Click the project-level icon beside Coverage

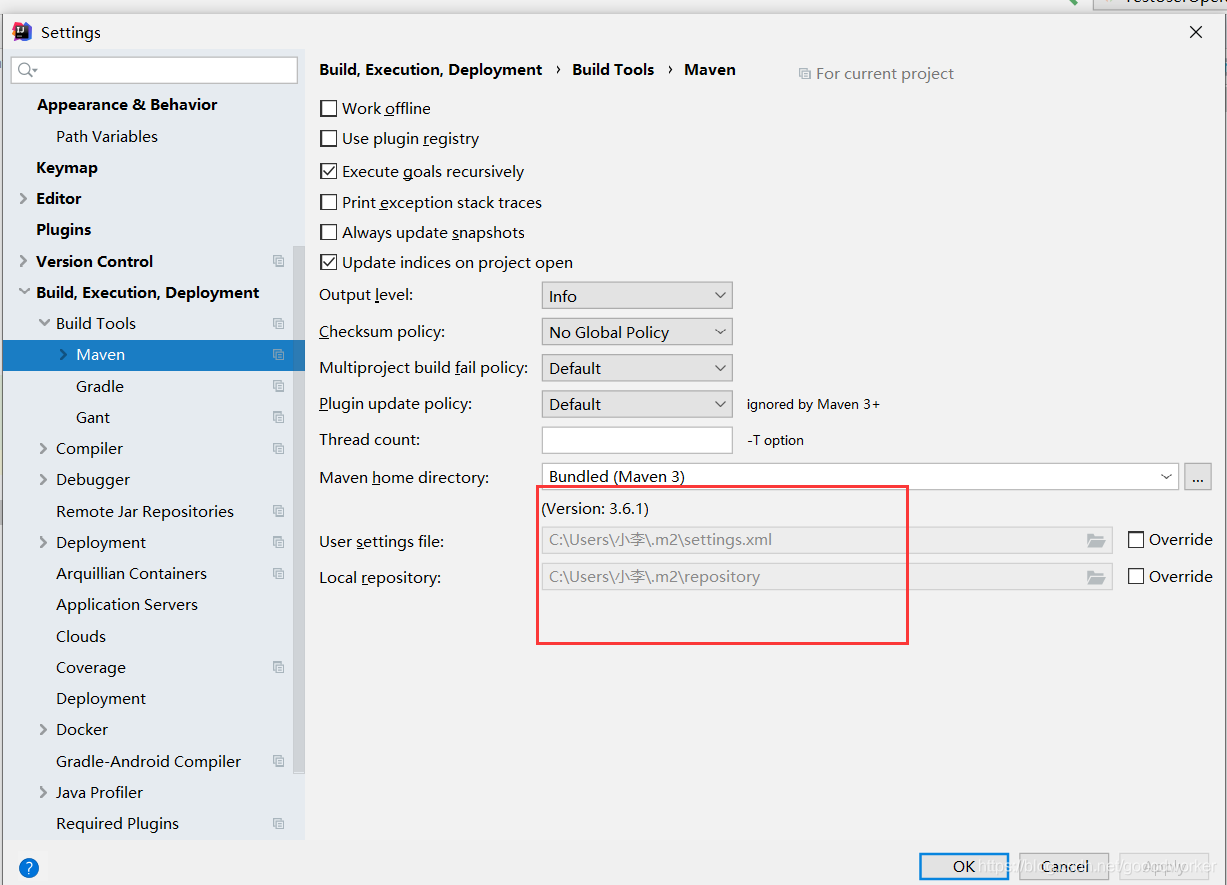coord(279,667)
